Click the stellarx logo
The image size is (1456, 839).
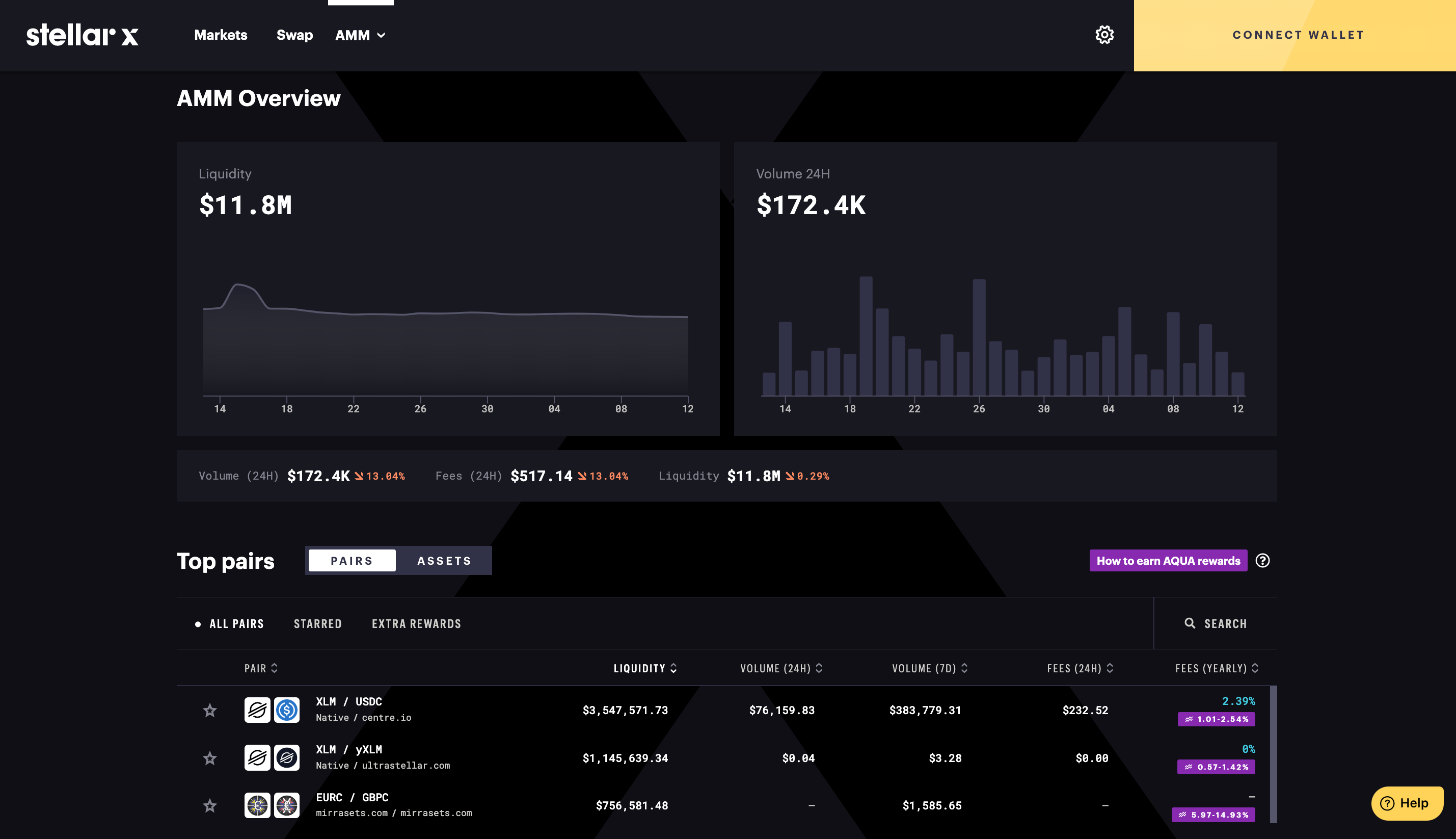click(x=83, y=35)
